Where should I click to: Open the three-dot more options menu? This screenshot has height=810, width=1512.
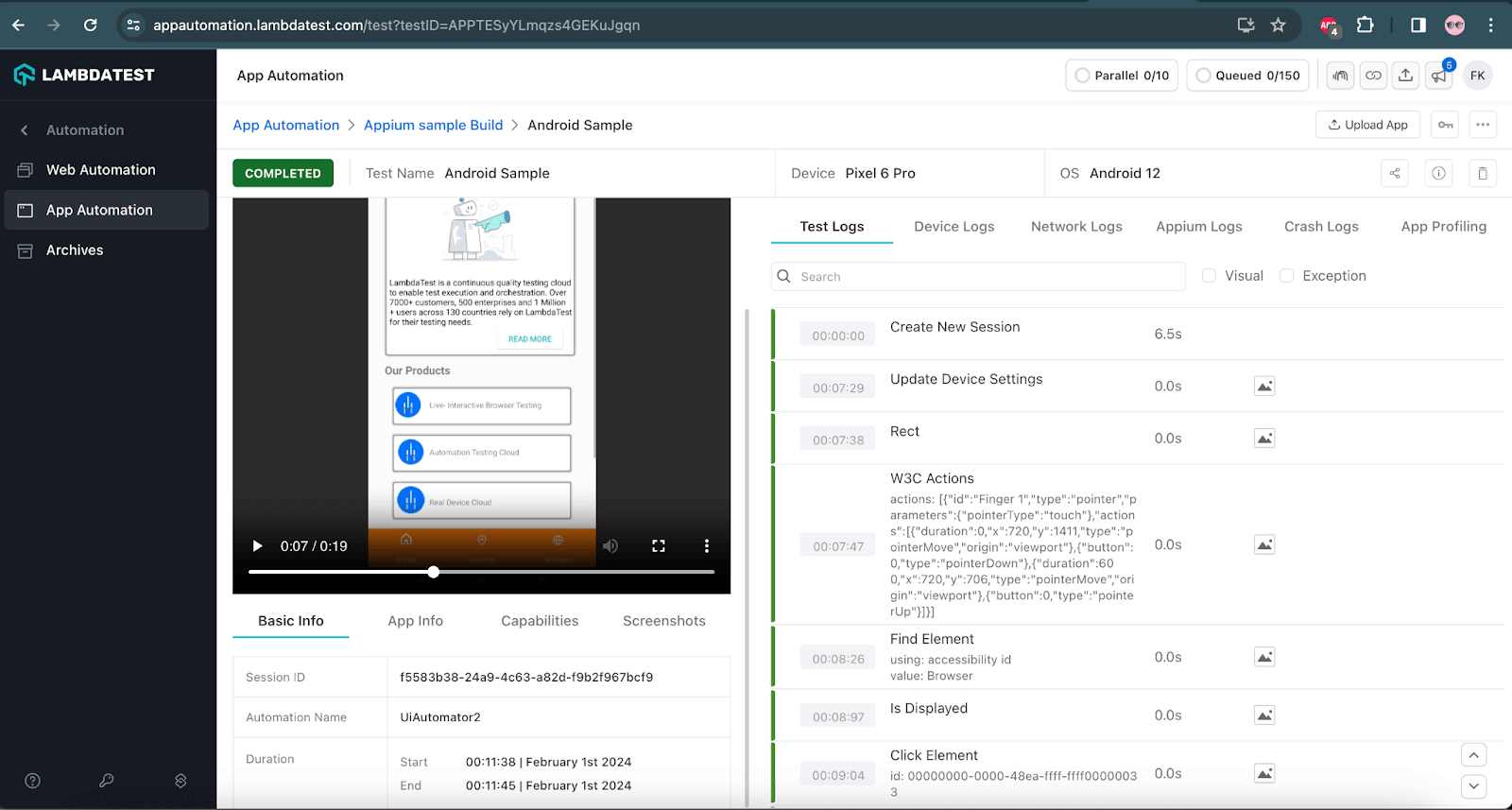click(x=1482, y=125)
